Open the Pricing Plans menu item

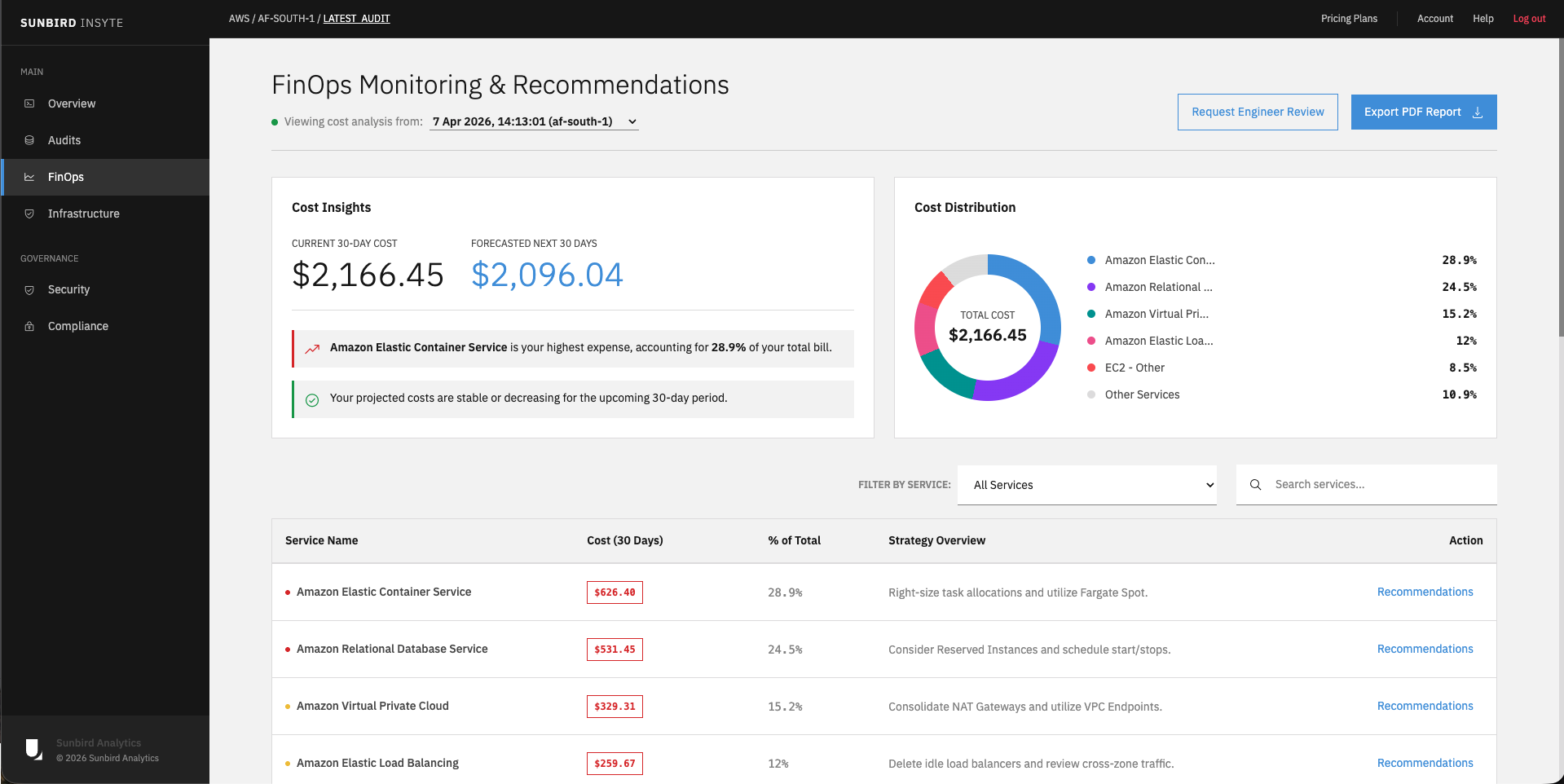pyautogui.click(x=1349, y=18)
